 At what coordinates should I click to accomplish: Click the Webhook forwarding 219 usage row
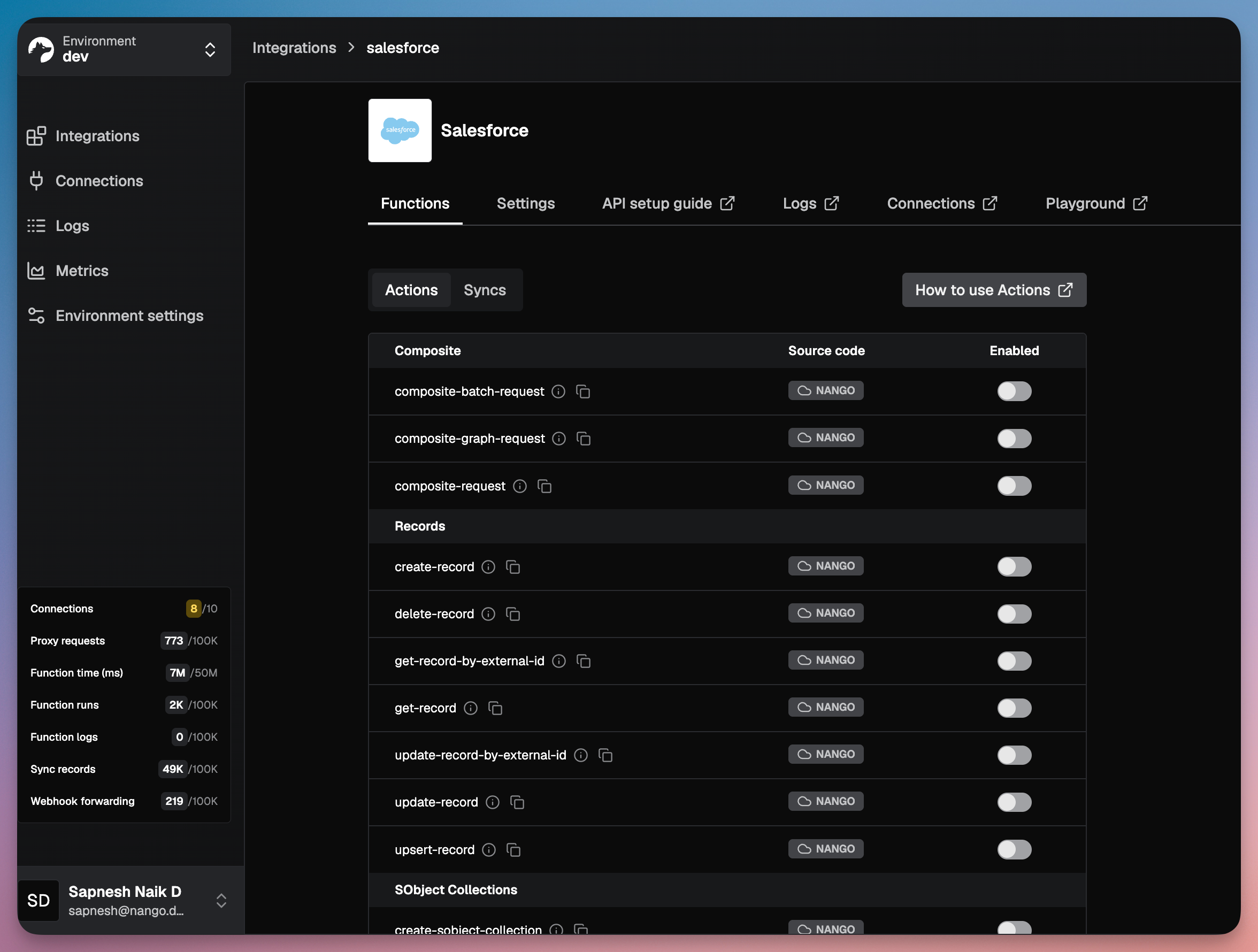pyautogui.click(x=124, y=801)
